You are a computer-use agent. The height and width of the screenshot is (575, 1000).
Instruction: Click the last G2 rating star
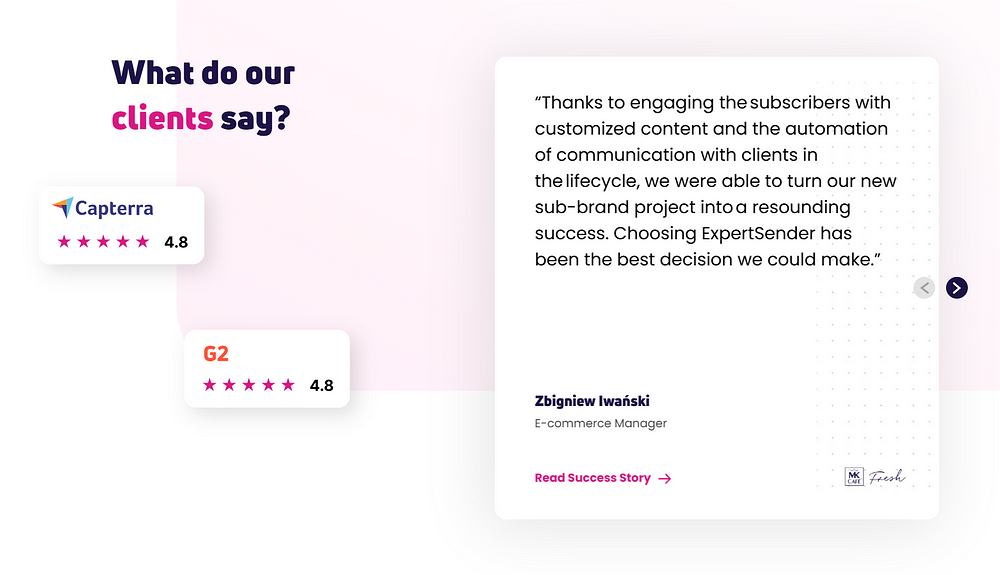tap(288, 385)
